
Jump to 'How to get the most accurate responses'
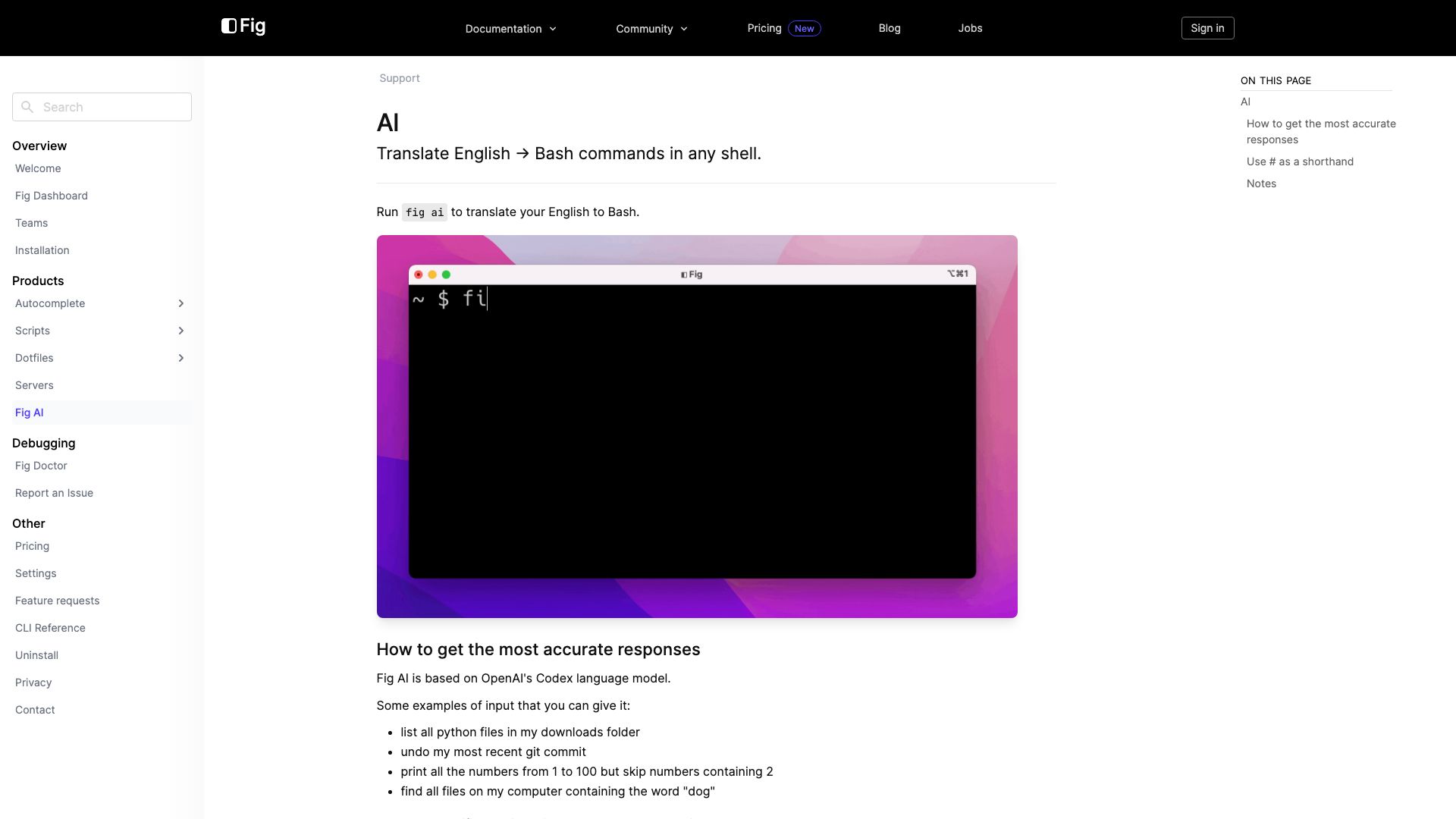coord(1321,131)
